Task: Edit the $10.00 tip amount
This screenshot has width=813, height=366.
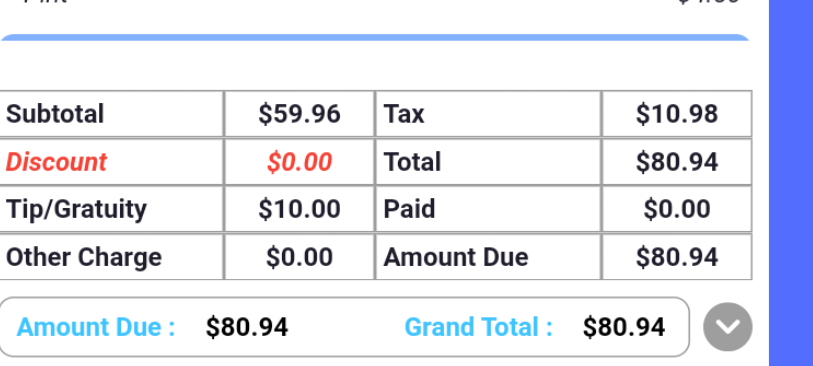Action: coord(299,209)
